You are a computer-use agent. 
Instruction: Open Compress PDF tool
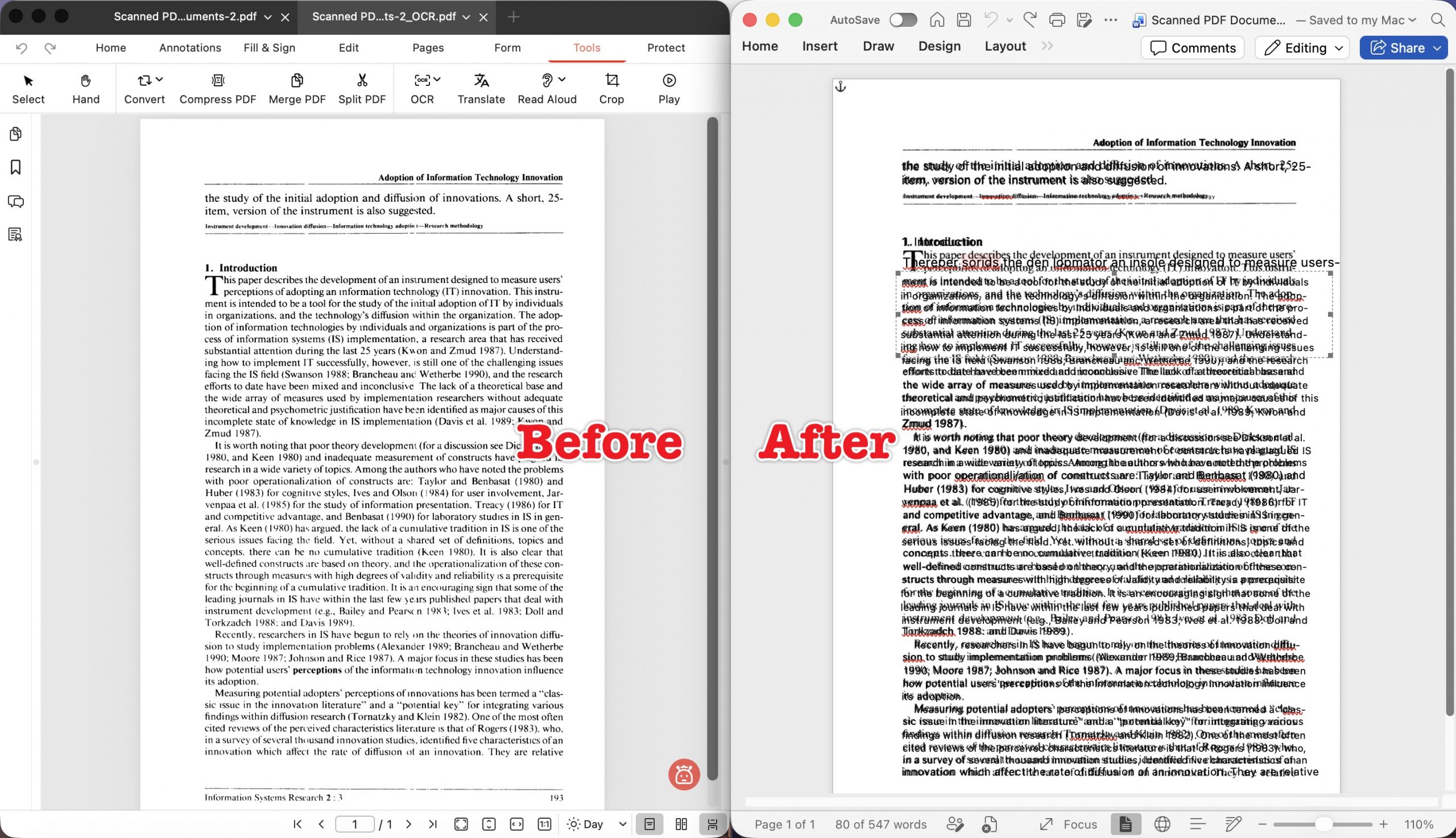click(x=218, y=89)
